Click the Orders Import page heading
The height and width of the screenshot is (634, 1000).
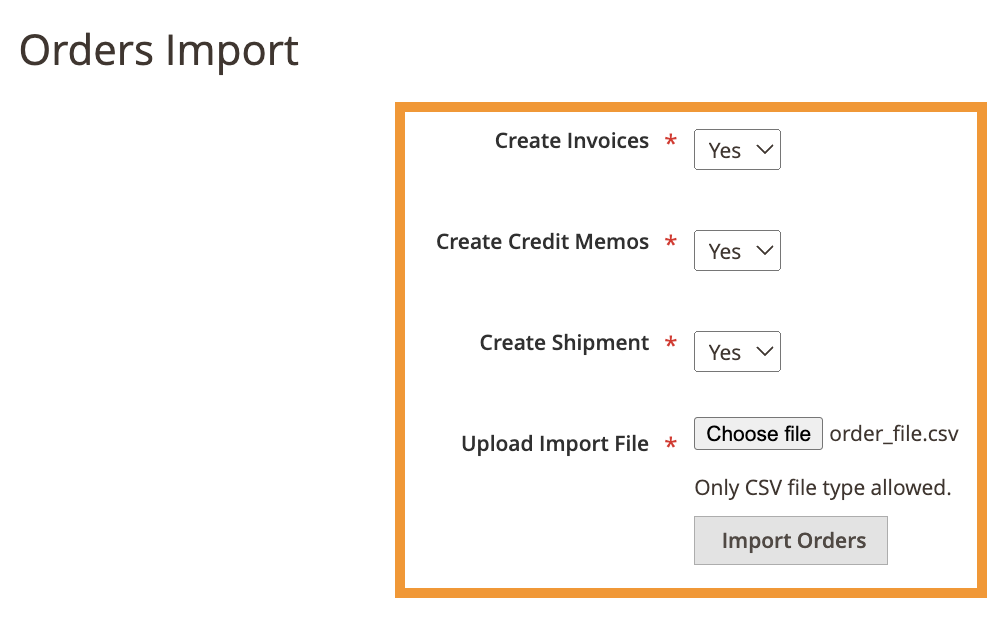pyautogui.click(x=161, y=50)
